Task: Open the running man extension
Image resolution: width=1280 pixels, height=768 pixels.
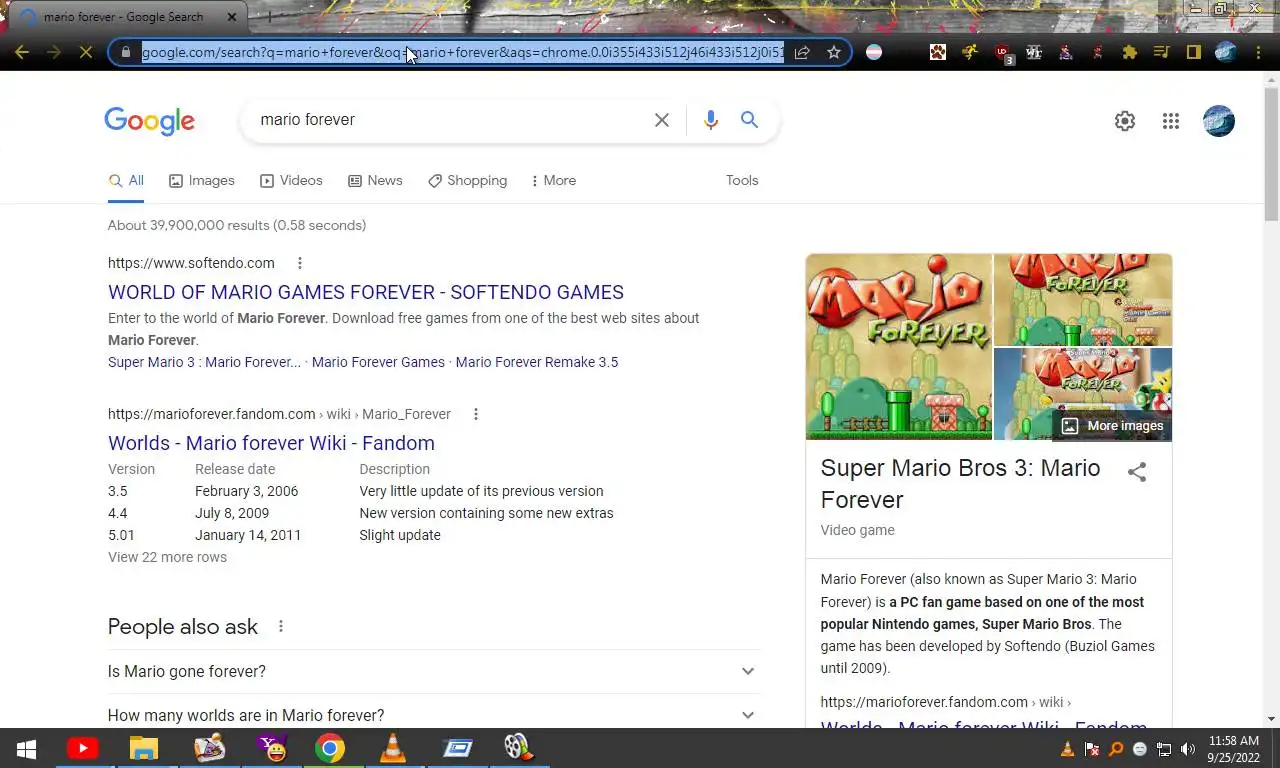Action: 970,52
